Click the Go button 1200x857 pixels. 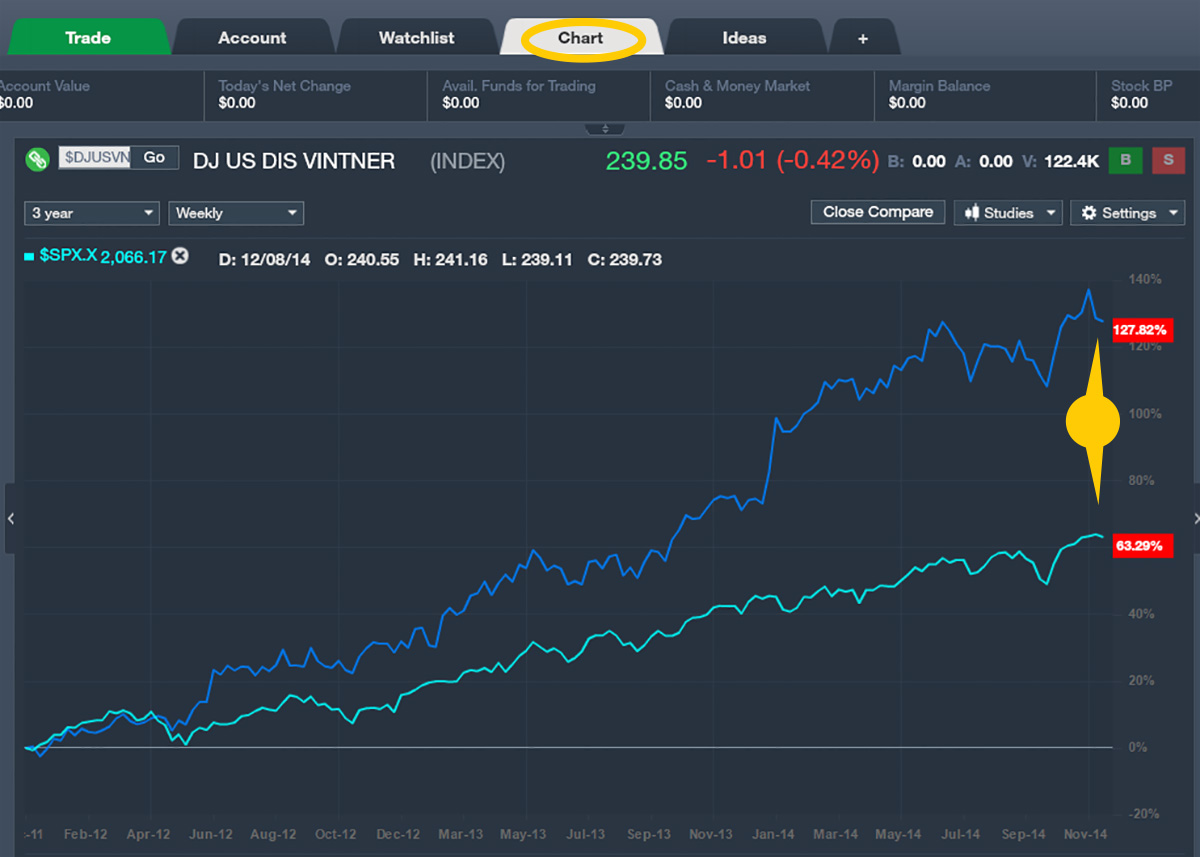tap(154, 158)
